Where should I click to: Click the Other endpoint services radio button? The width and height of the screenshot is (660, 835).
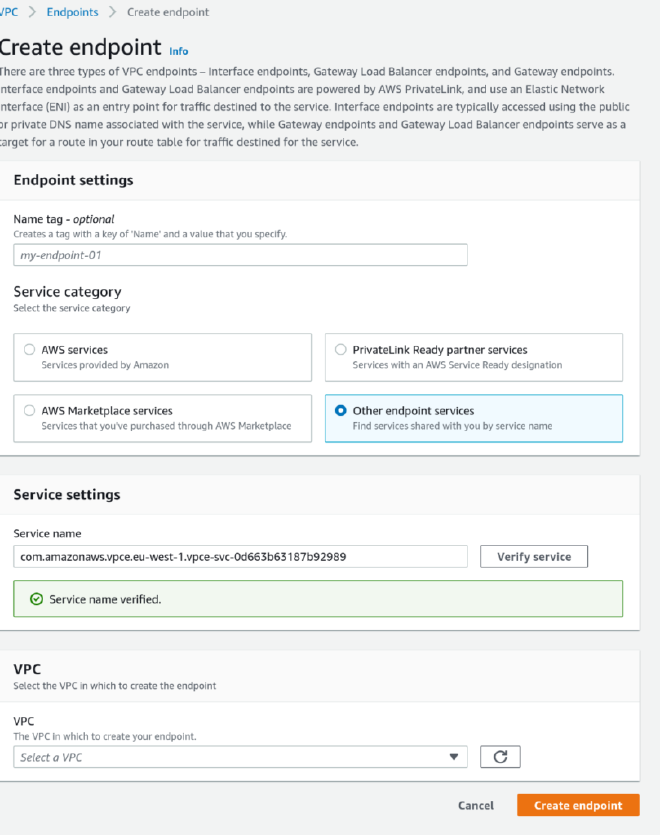[341, 411]
